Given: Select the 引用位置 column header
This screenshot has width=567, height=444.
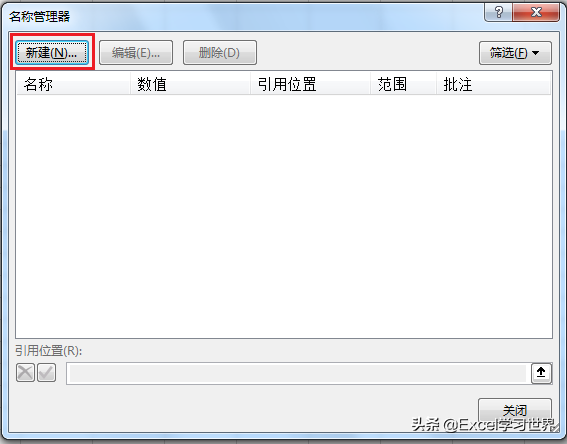Looking at the screenshot, I should (x=311, y=84).
